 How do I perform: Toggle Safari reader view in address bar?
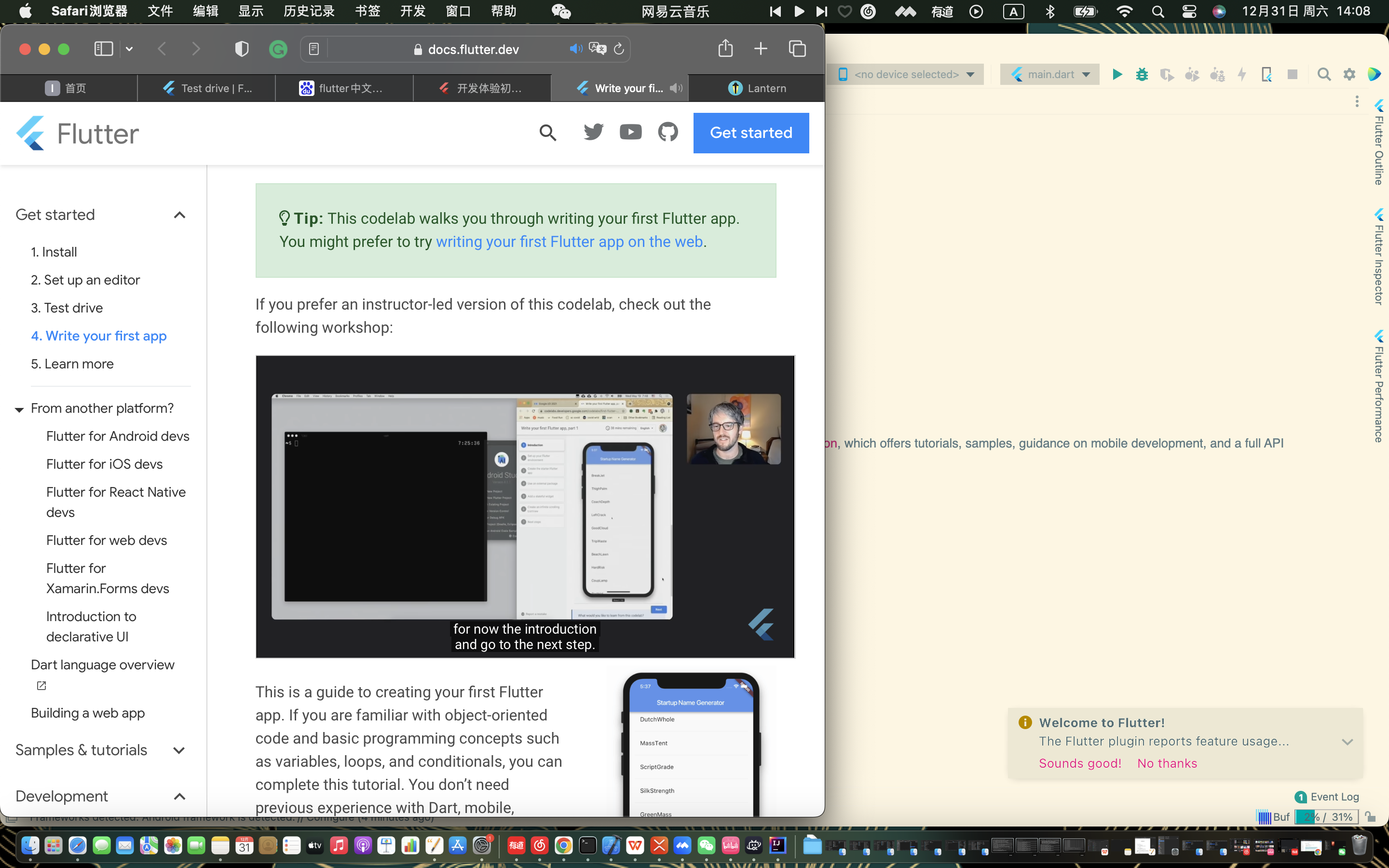(314, 49)
